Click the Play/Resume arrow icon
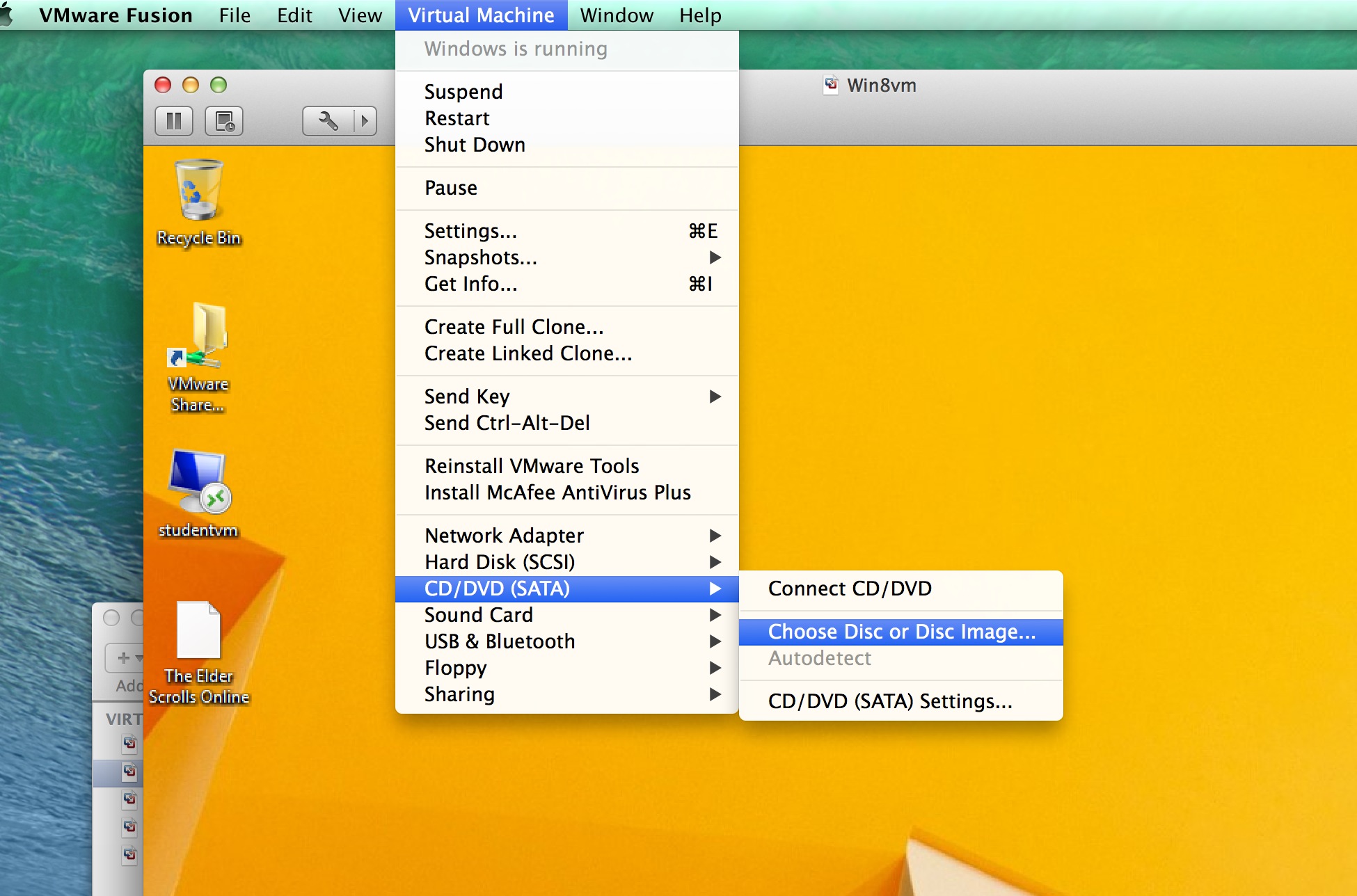 [x=367, y=120]
